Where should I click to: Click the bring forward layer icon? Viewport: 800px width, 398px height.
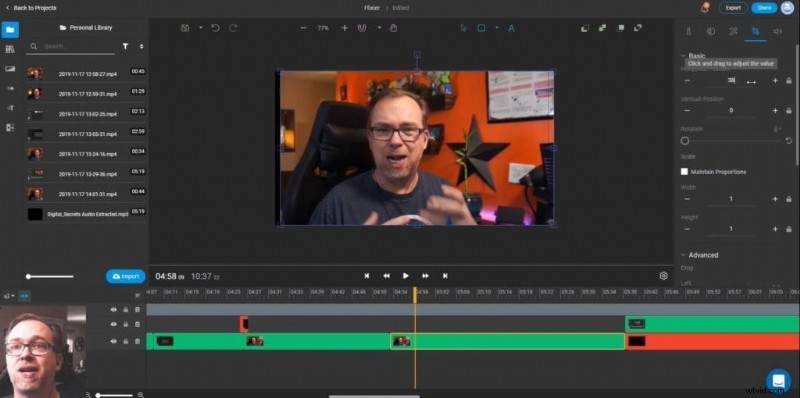pos(603,28)
